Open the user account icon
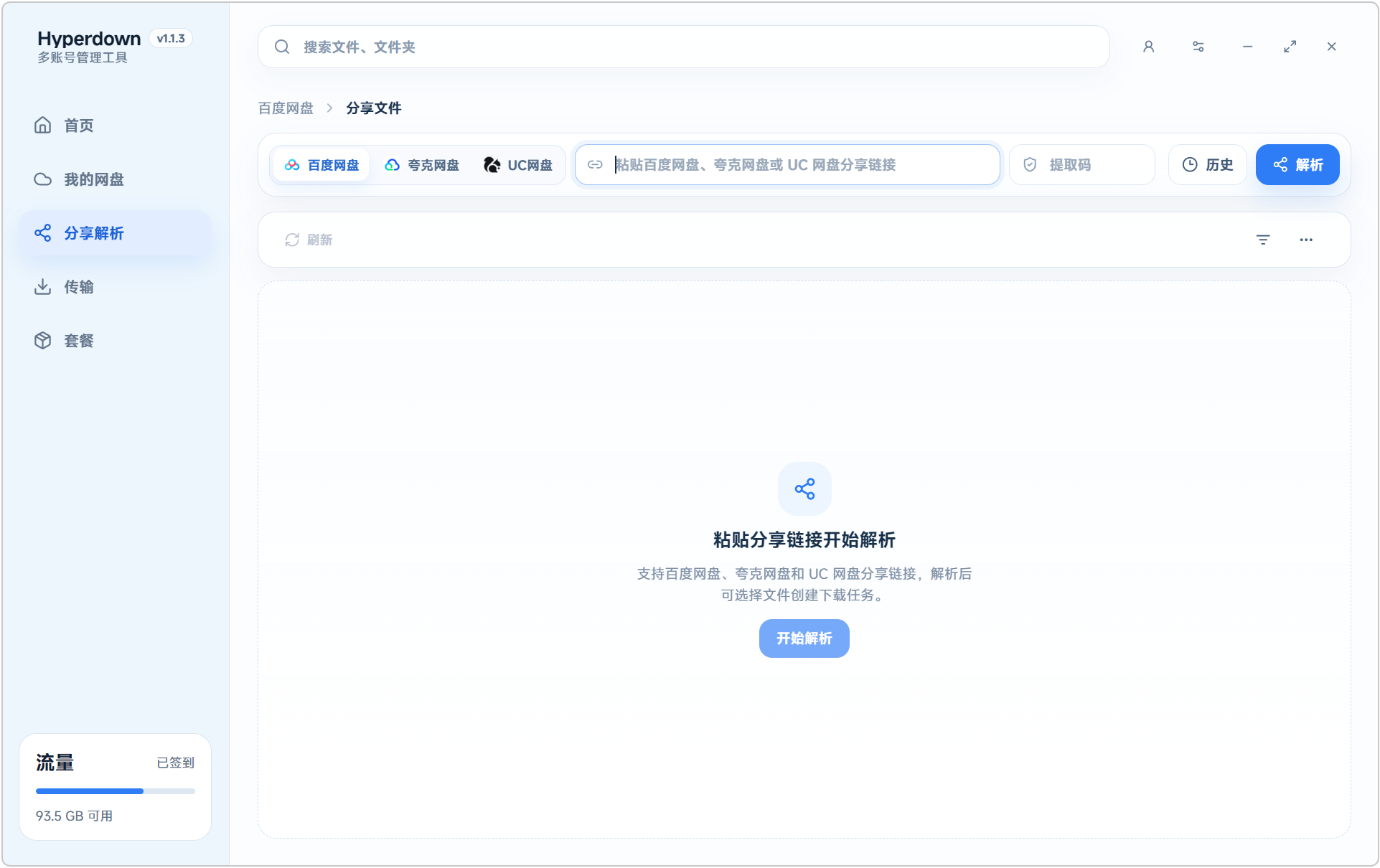1380x868 pixels. [1148, 47]
